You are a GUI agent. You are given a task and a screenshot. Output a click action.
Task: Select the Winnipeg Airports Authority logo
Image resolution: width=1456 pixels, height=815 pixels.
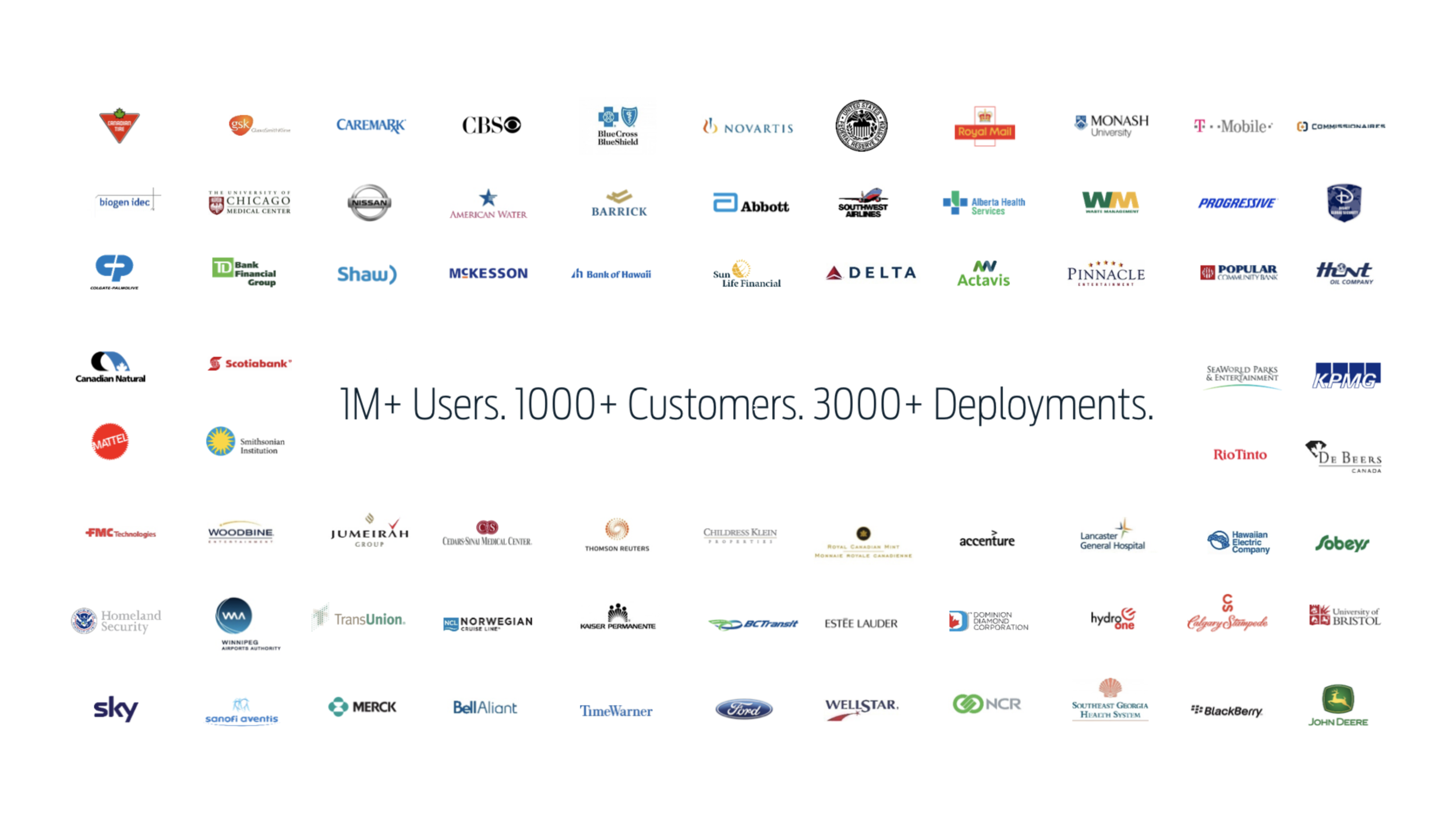coord(235,623)
